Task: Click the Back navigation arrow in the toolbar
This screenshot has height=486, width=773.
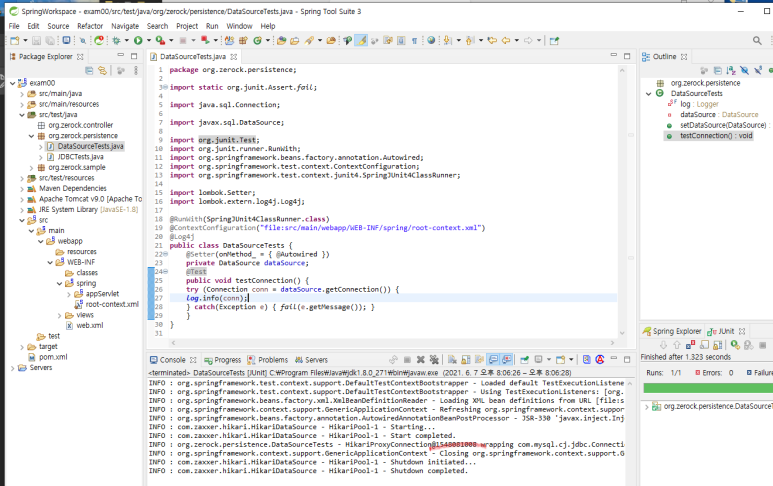Action: 506,41
